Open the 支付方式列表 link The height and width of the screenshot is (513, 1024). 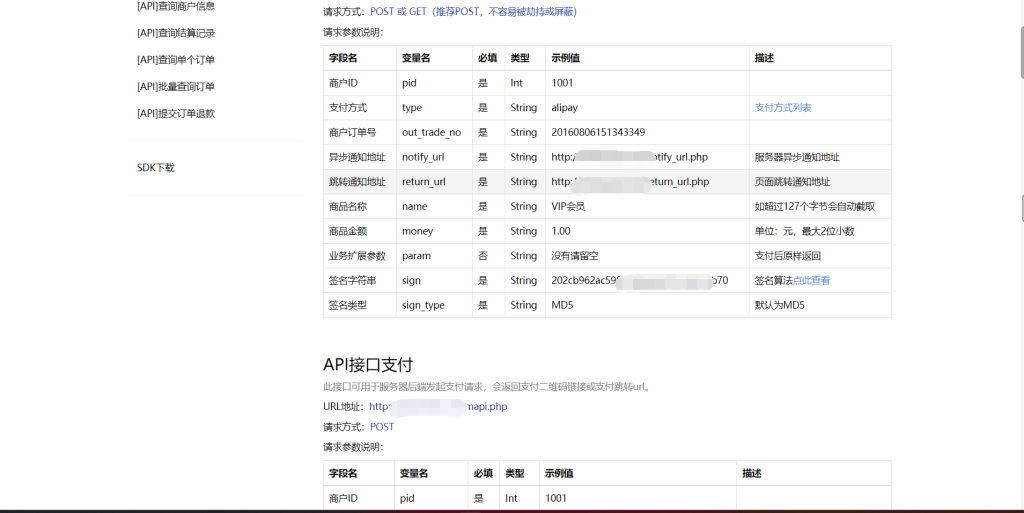(783, 108)
